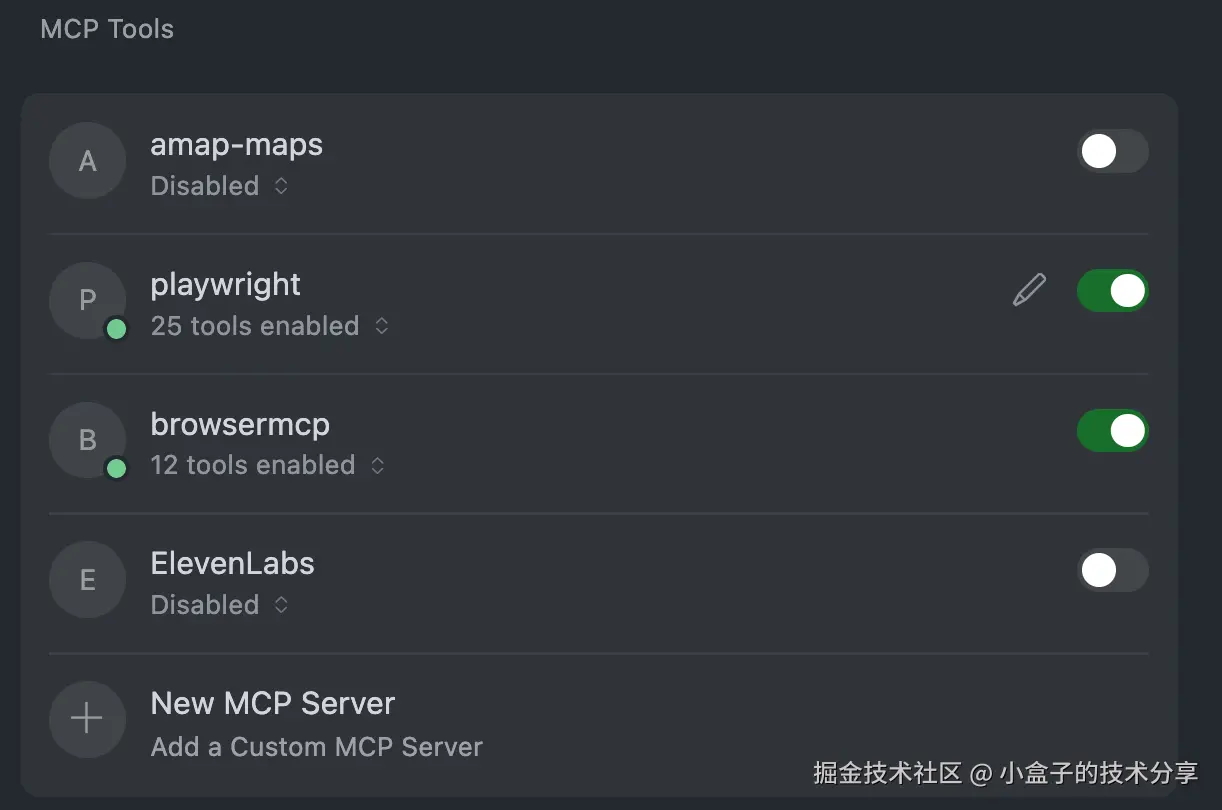Edit playwright server with pencil icon
The height and width of the screenshot is (810, 1222).
[x=1029, y=291]
